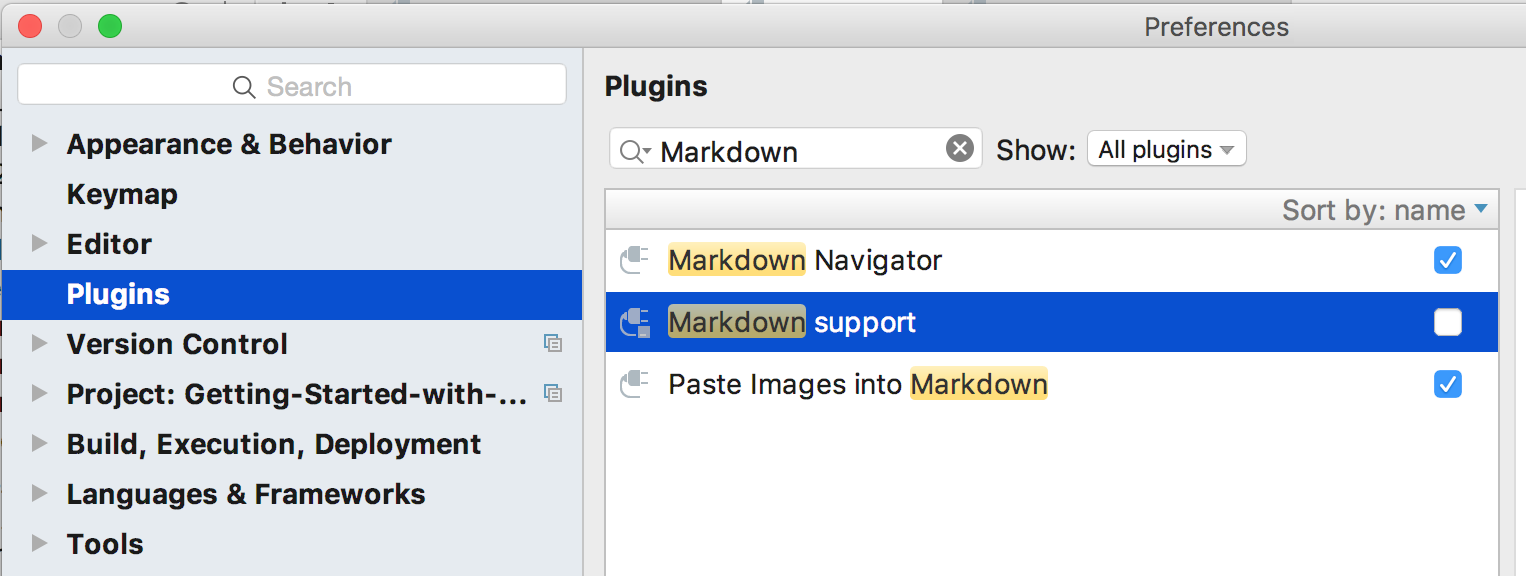Expand the Editor settings section
Image resolution: width=1526 pixels, height=576 pixels.
point(40,244)
